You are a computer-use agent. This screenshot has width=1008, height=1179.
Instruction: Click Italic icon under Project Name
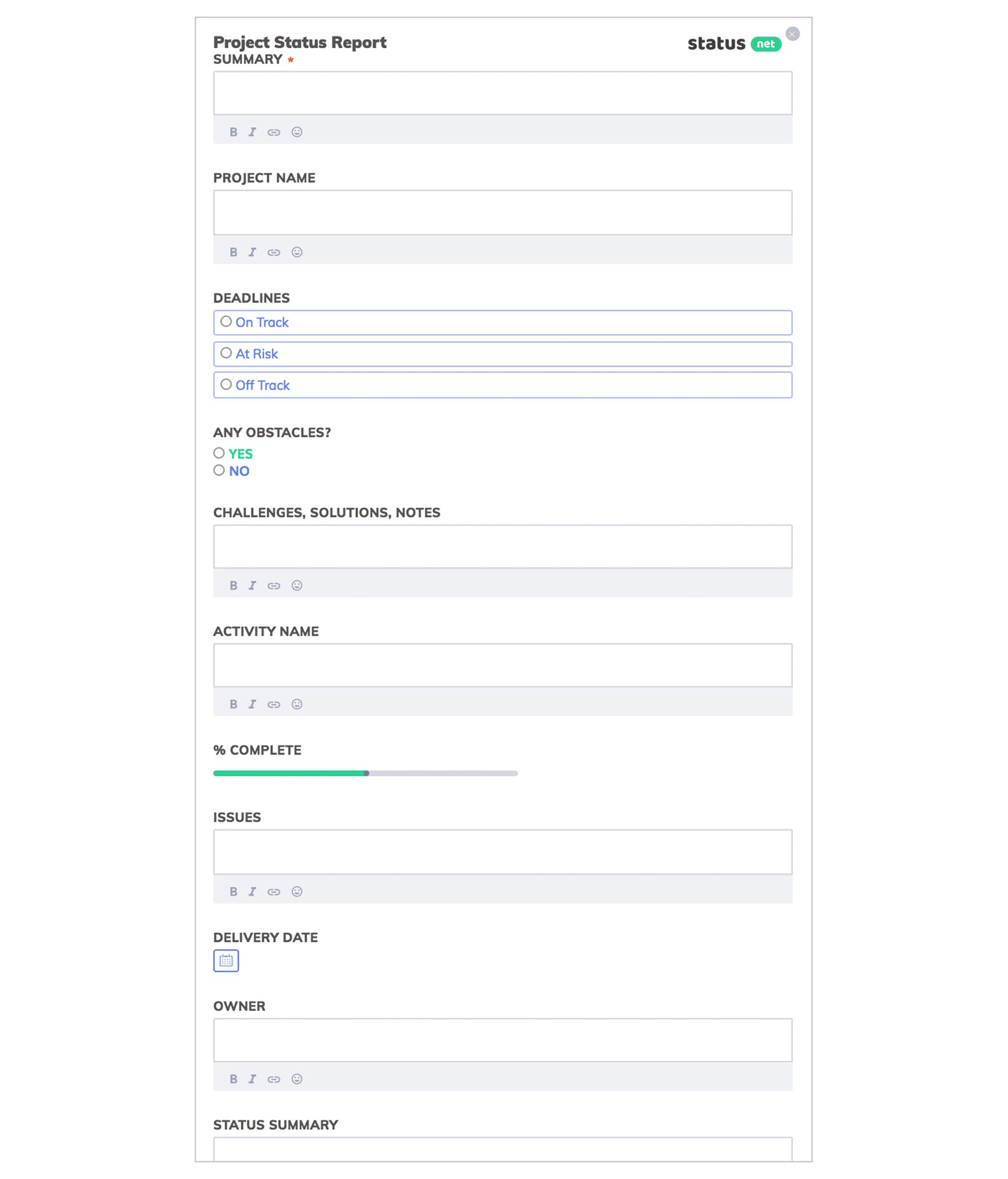coord(252,252)
